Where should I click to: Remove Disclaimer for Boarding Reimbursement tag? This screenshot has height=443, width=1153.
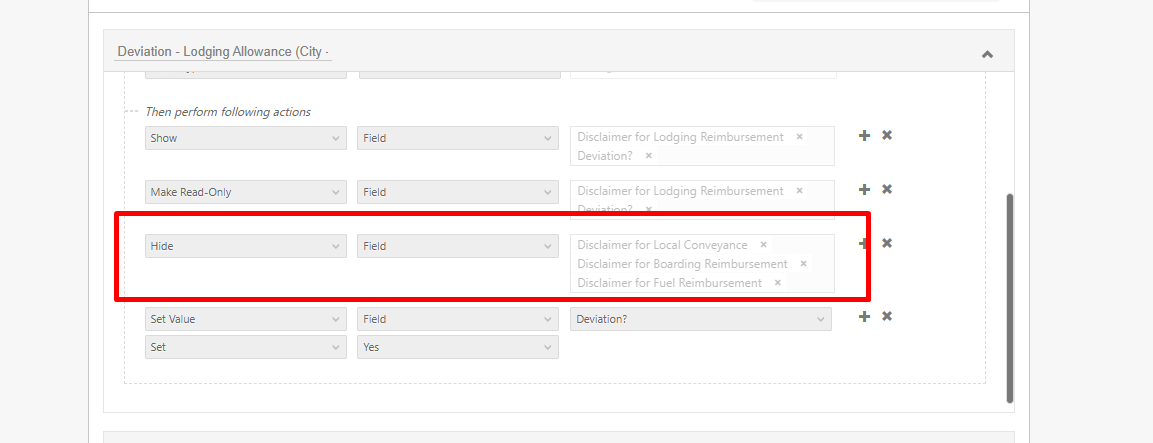click(x=803, y=264)
